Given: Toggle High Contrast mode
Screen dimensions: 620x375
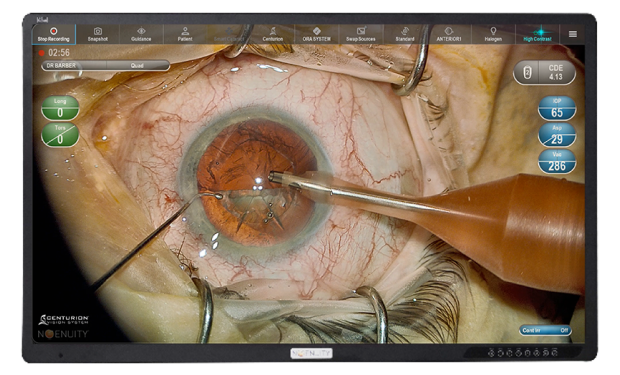Looking at the screenshot, I should [x=537, y=34].
